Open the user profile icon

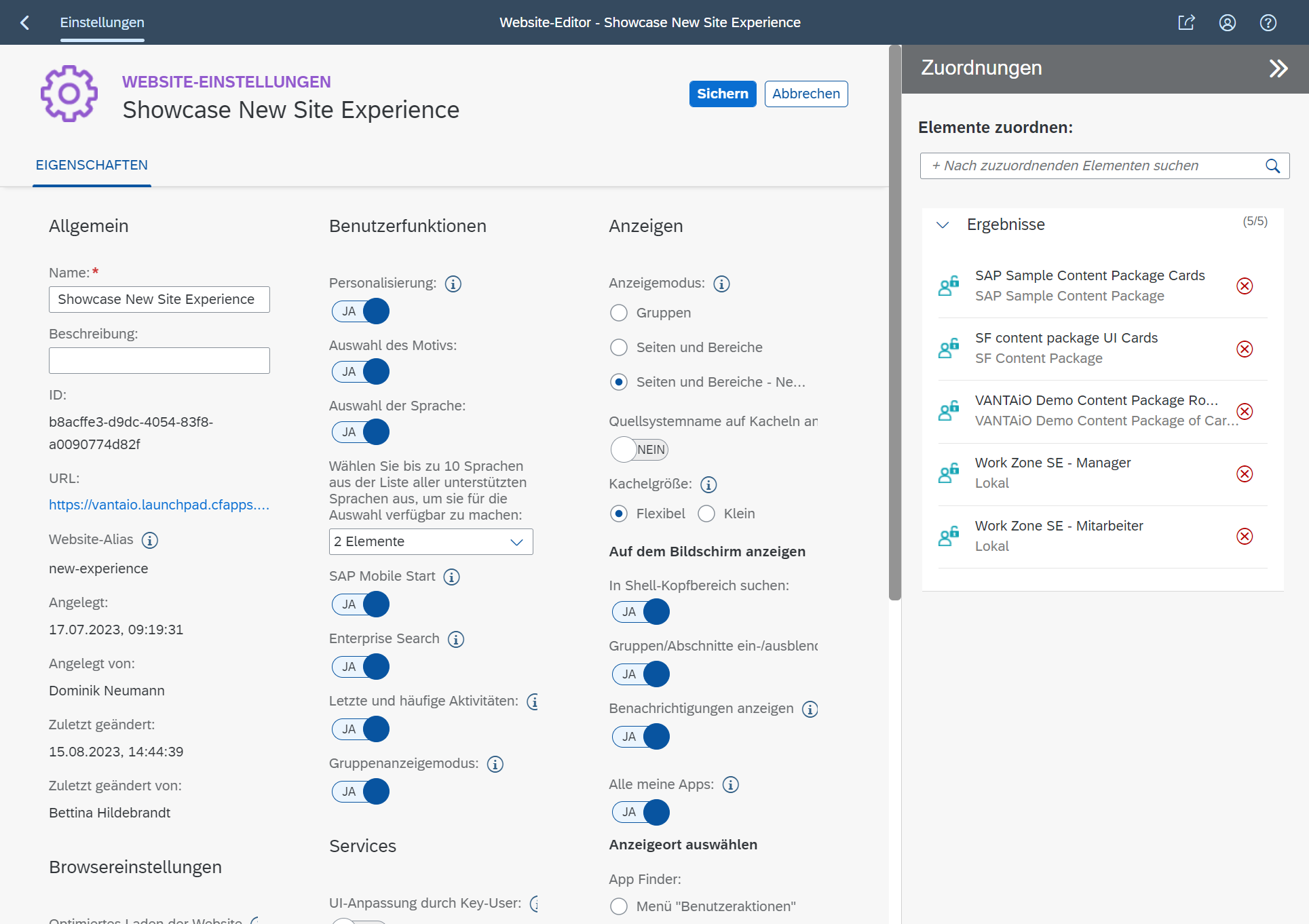[1227, 22]
